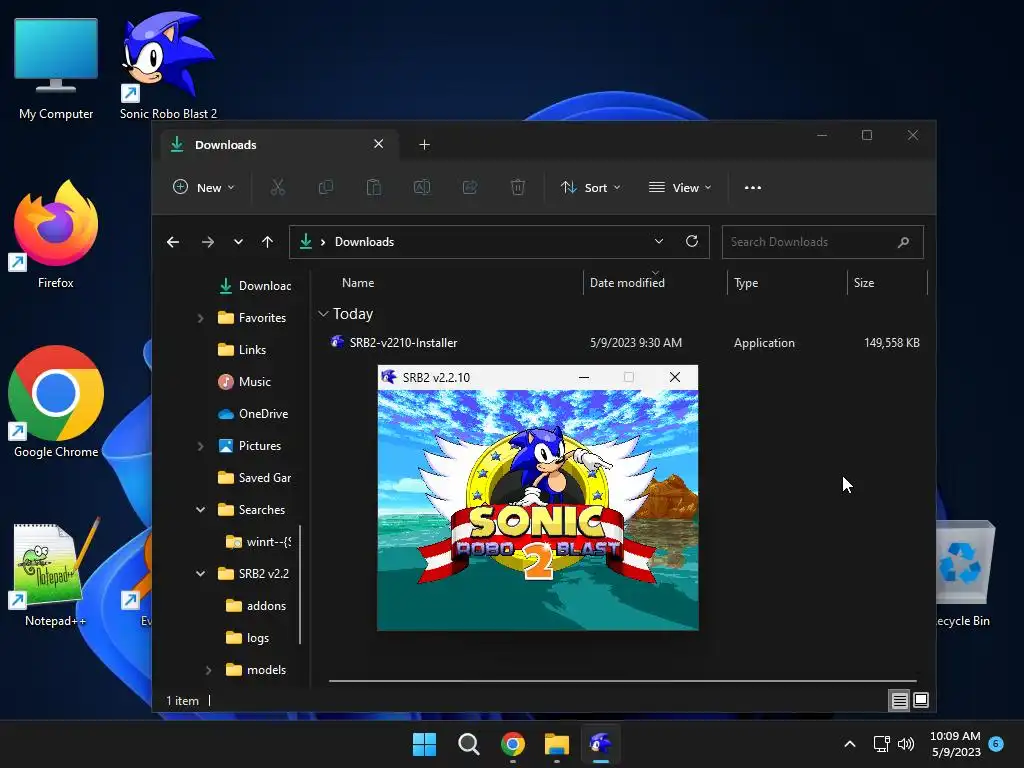This screenshot has width=1024, height=768.
Task: Open File Explorer from the taskbar
Action: (x=557, y=744)
